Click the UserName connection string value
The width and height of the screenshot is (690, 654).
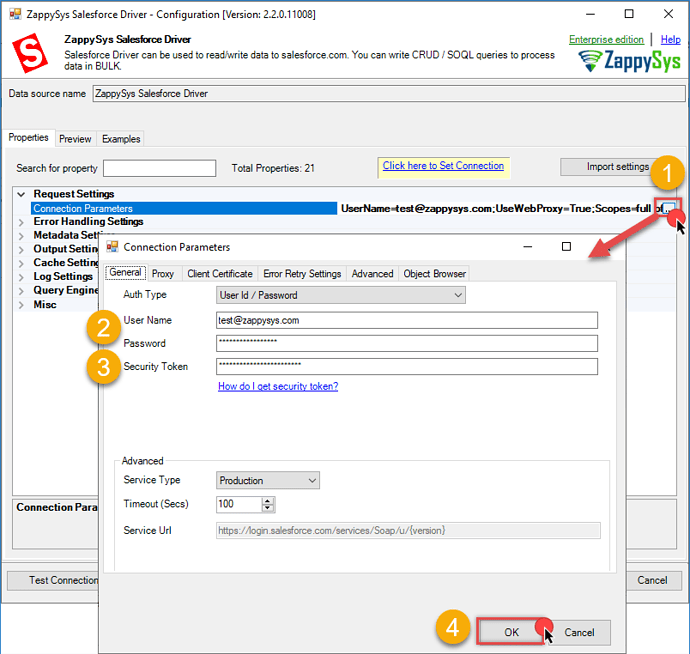tap(499, 208)
